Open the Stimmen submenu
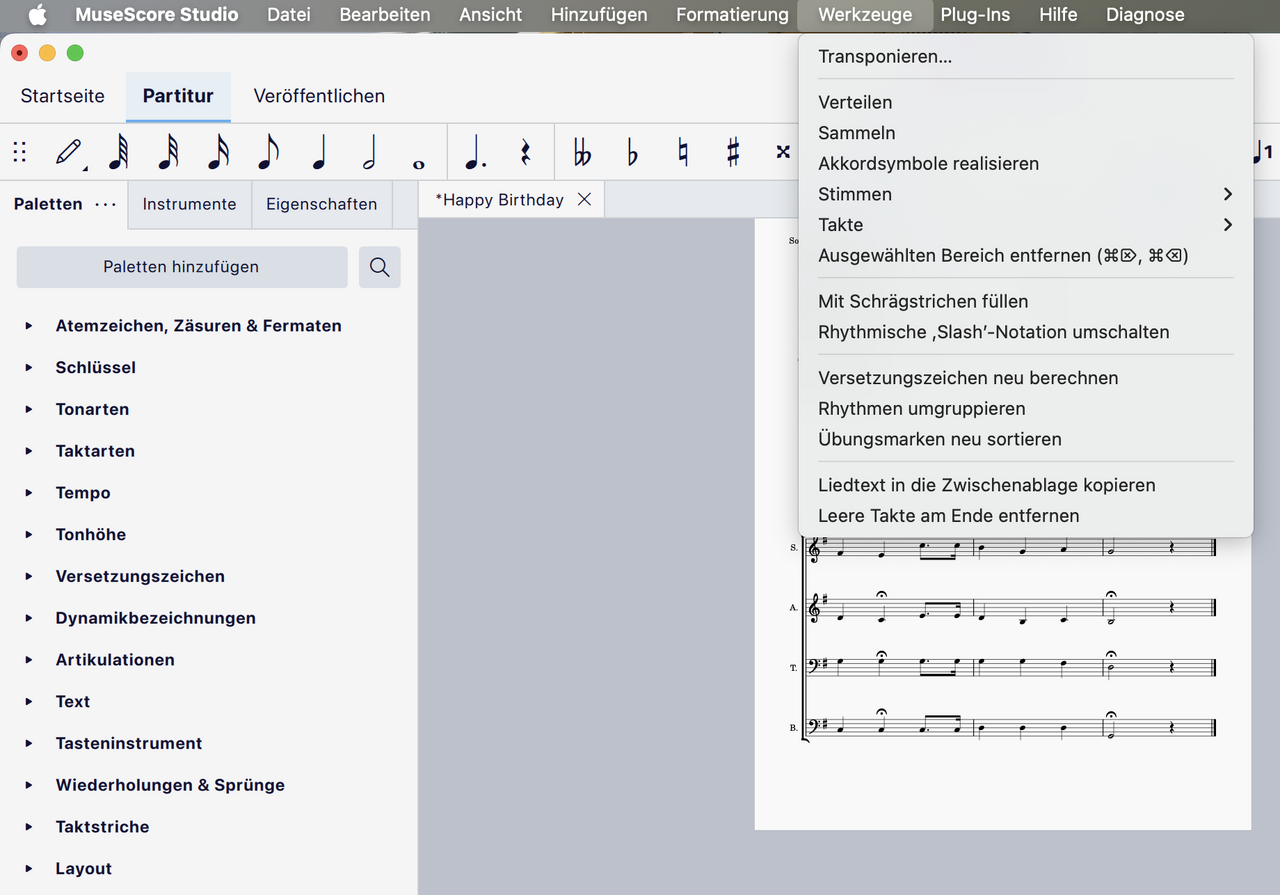Image resolution: width=1280 pixels, height=895 pixels. (1025, 194)
